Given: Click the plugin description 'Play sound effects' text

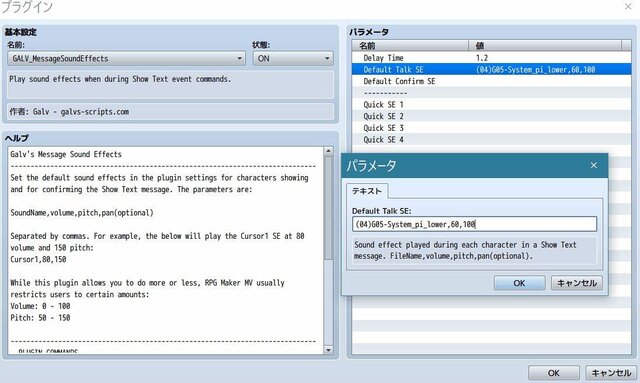Looking at the screenshot, I should pos(120,79).
